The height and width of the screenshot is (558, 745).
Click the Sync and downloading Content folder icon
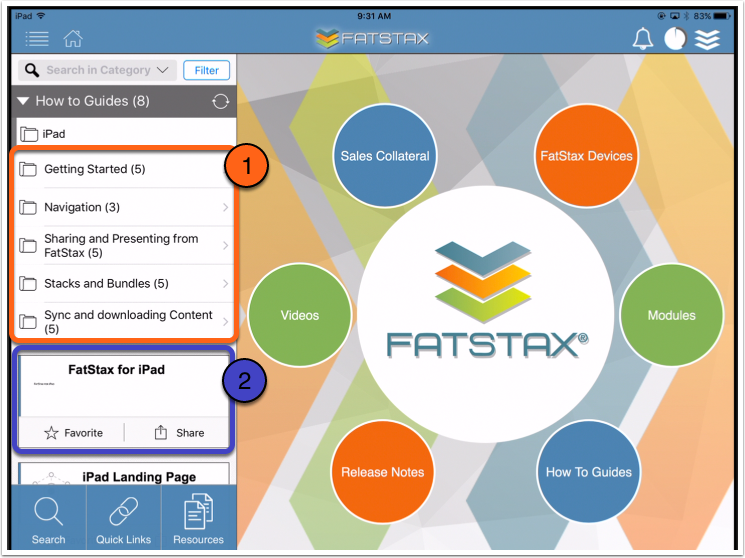click(28, 321)
